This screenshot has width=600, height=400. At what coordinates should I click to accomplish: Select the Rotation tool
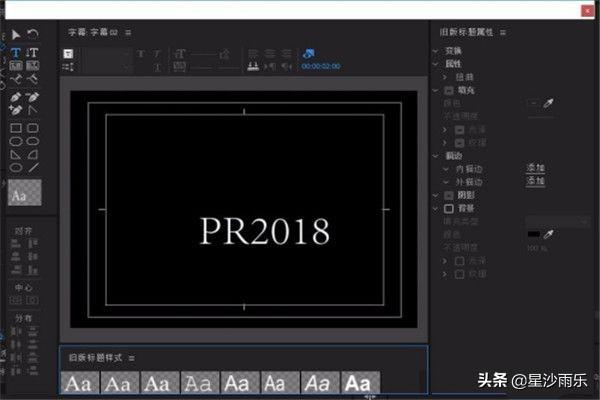[33, 34]
